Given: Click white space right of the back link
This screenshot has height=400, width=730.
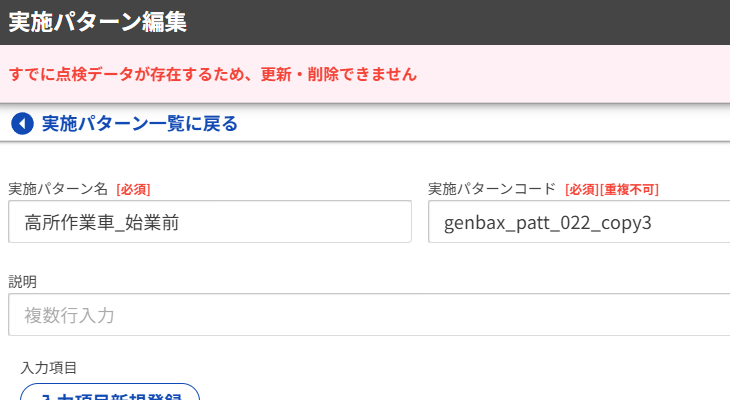Looking at the screenshot, I should tap(480, 124).
